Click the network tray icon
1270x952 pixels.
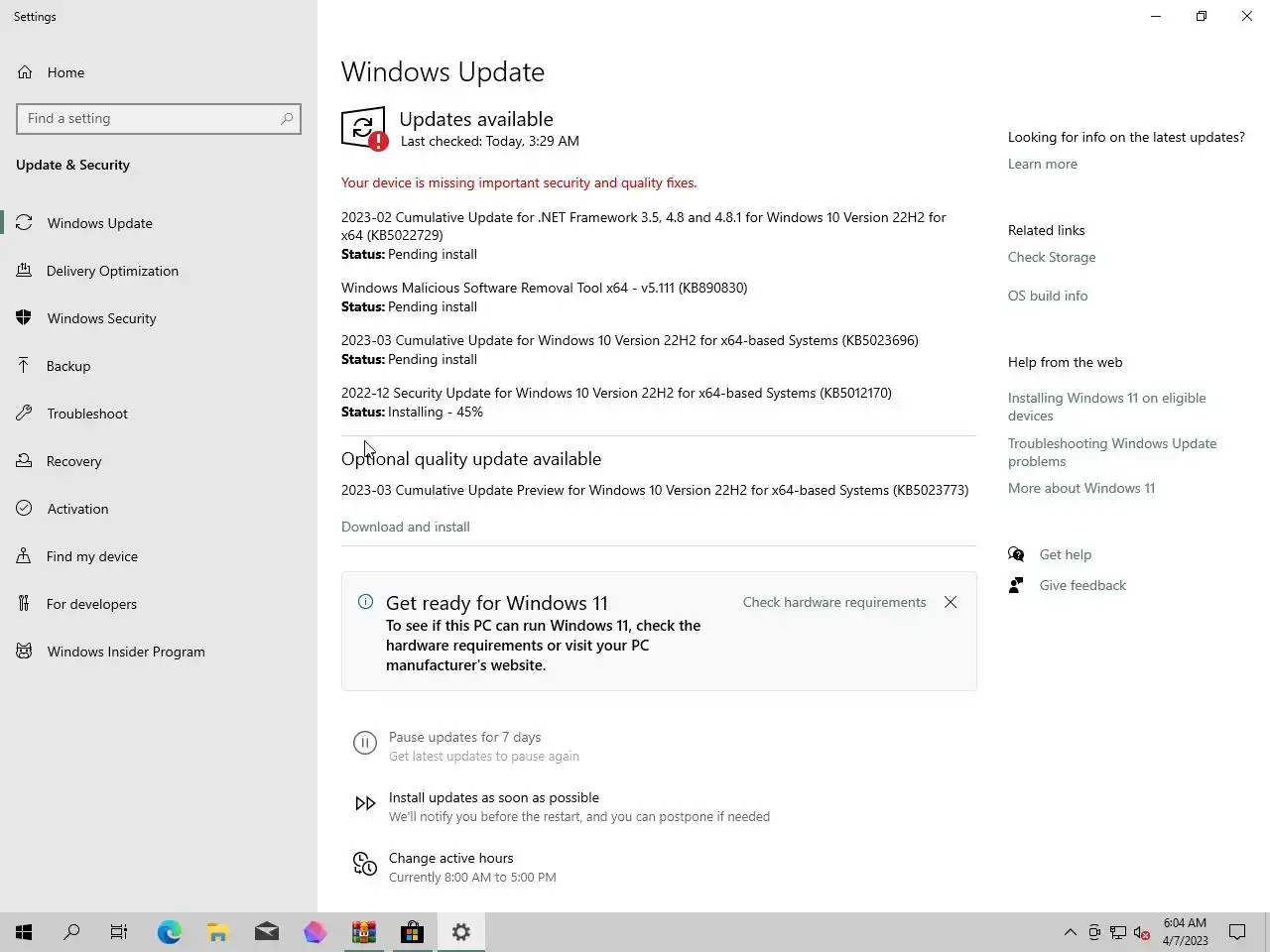pyautogui.click(x=1117, y=932)
